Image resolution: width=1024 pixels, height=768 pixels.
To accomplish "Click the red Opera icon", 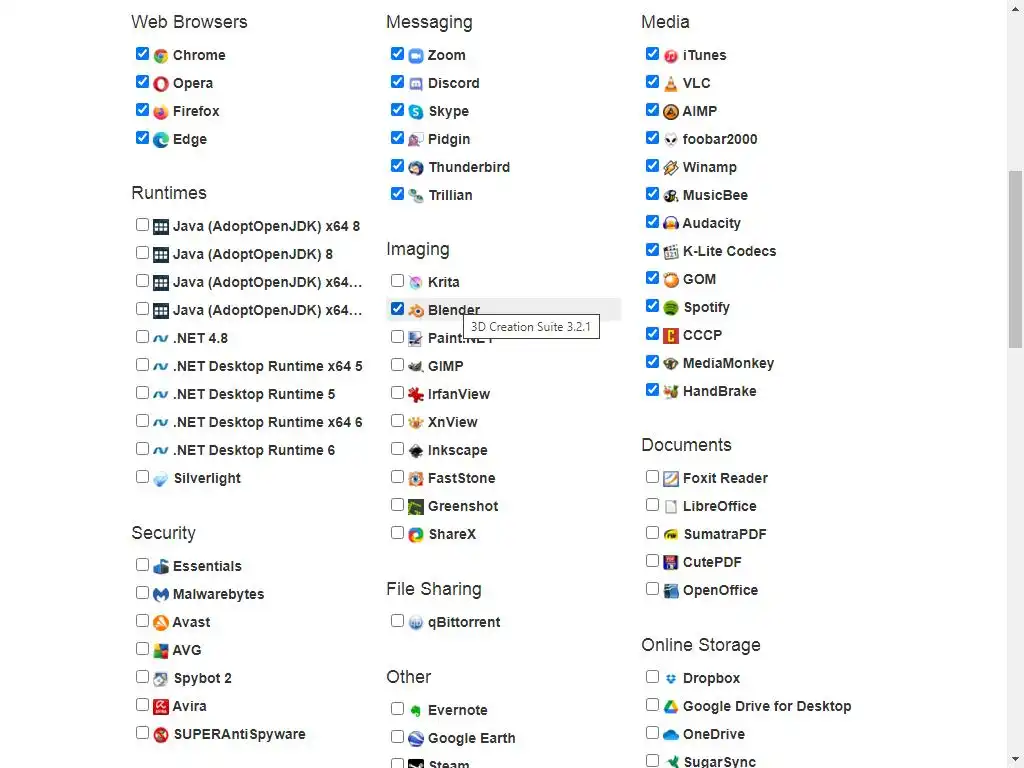I will (161, 84).
